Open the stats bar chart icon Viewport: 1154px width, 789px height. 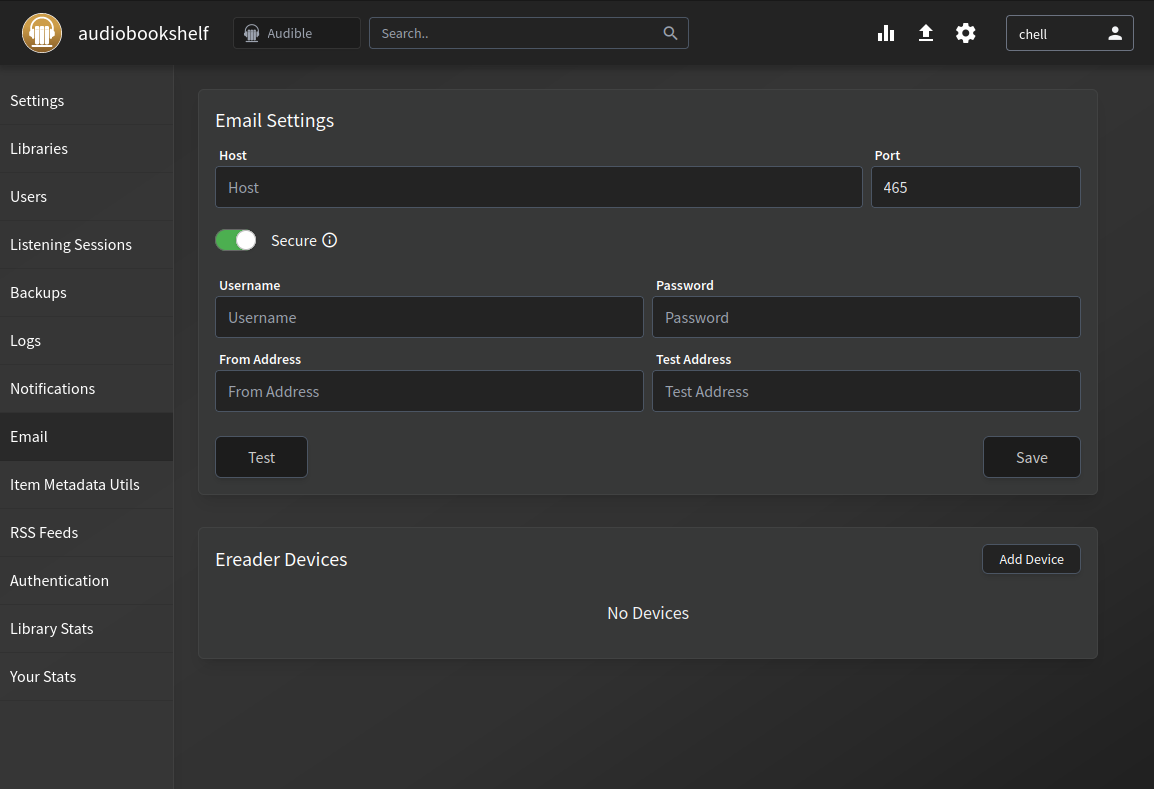tap(886, 33)
